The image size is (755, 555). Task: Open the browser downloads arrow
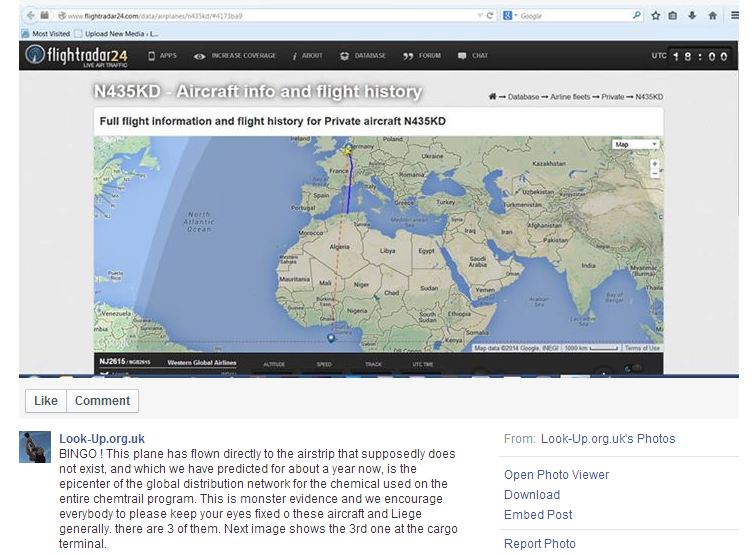click(692, 15)
